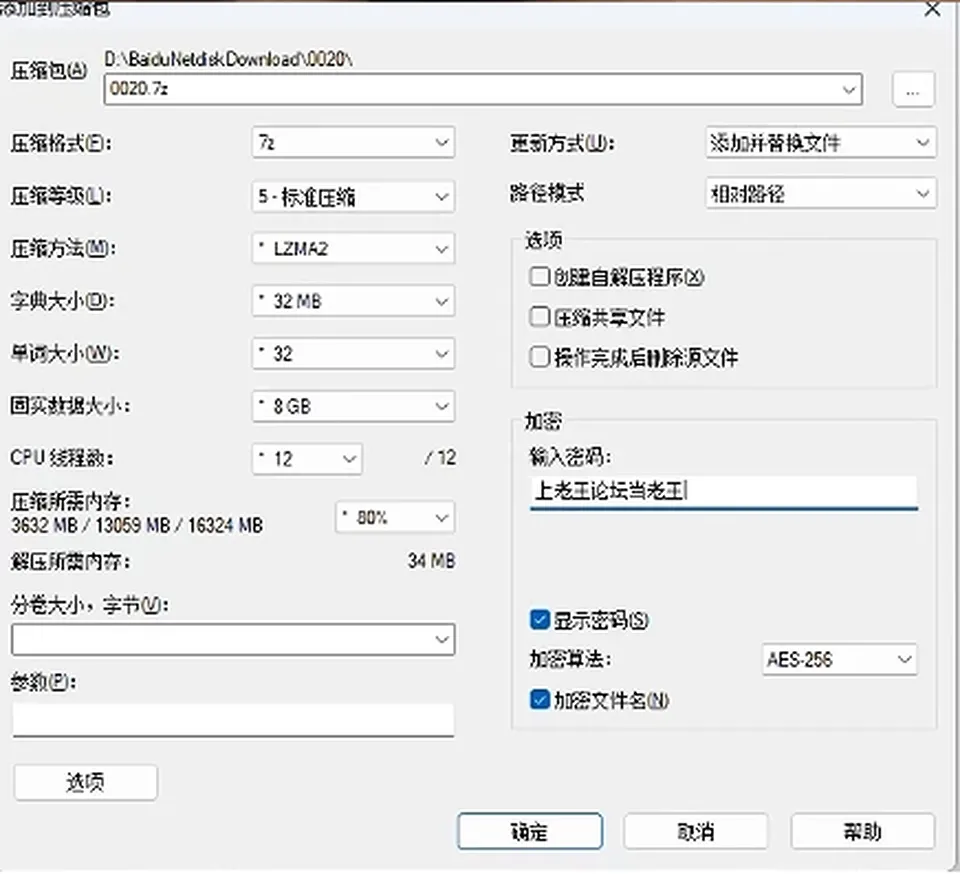Open the 压缩方法 LZMA2 dropdown
960x874 pixels.
[353, 248]
